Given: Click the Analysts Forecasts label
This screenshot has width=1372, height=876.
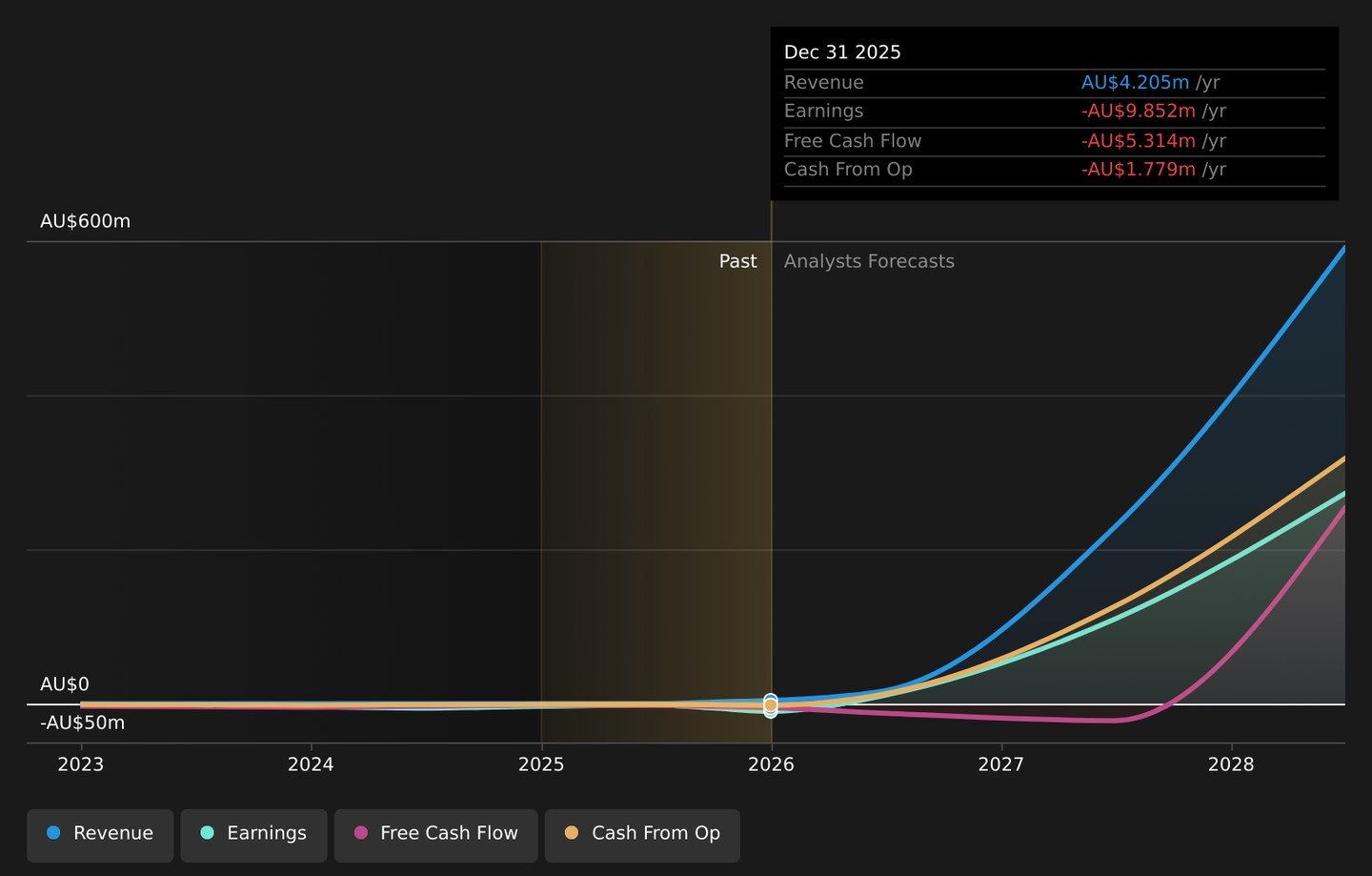Looking at the screenshot, I should (869, 261).
